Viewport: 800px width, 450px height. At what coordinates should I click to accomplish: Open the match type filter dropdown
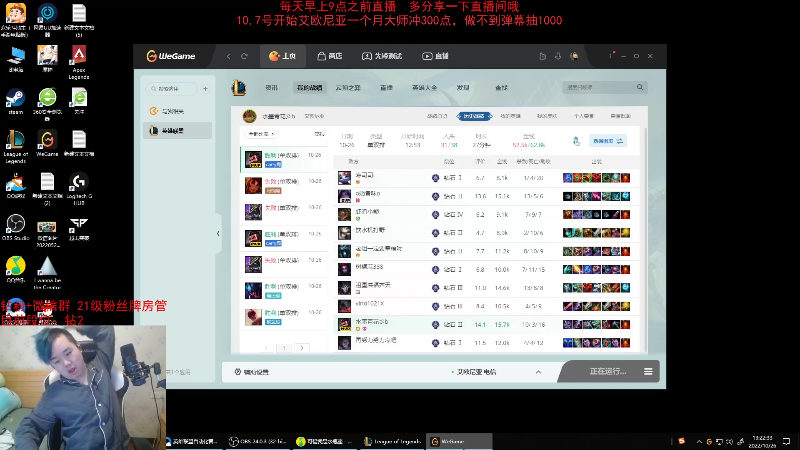pos(261,134)
